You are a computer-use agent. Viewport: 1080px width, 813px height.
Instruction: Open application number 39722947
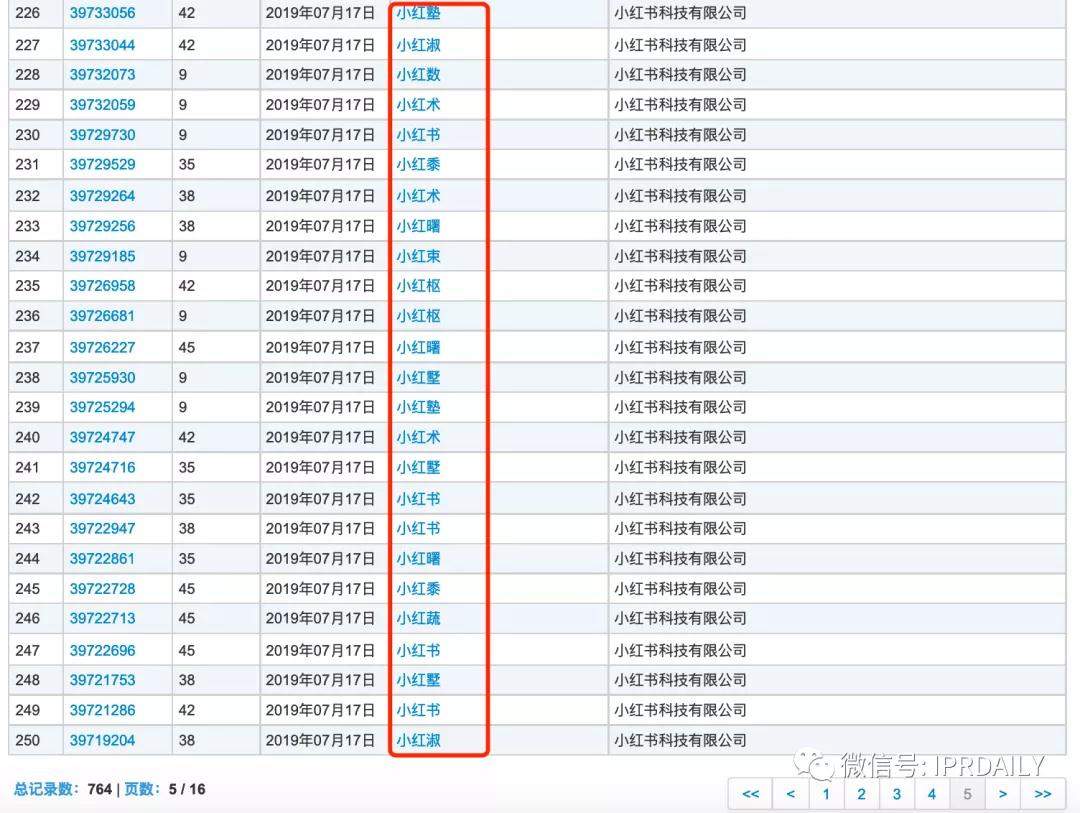(102, 528)
